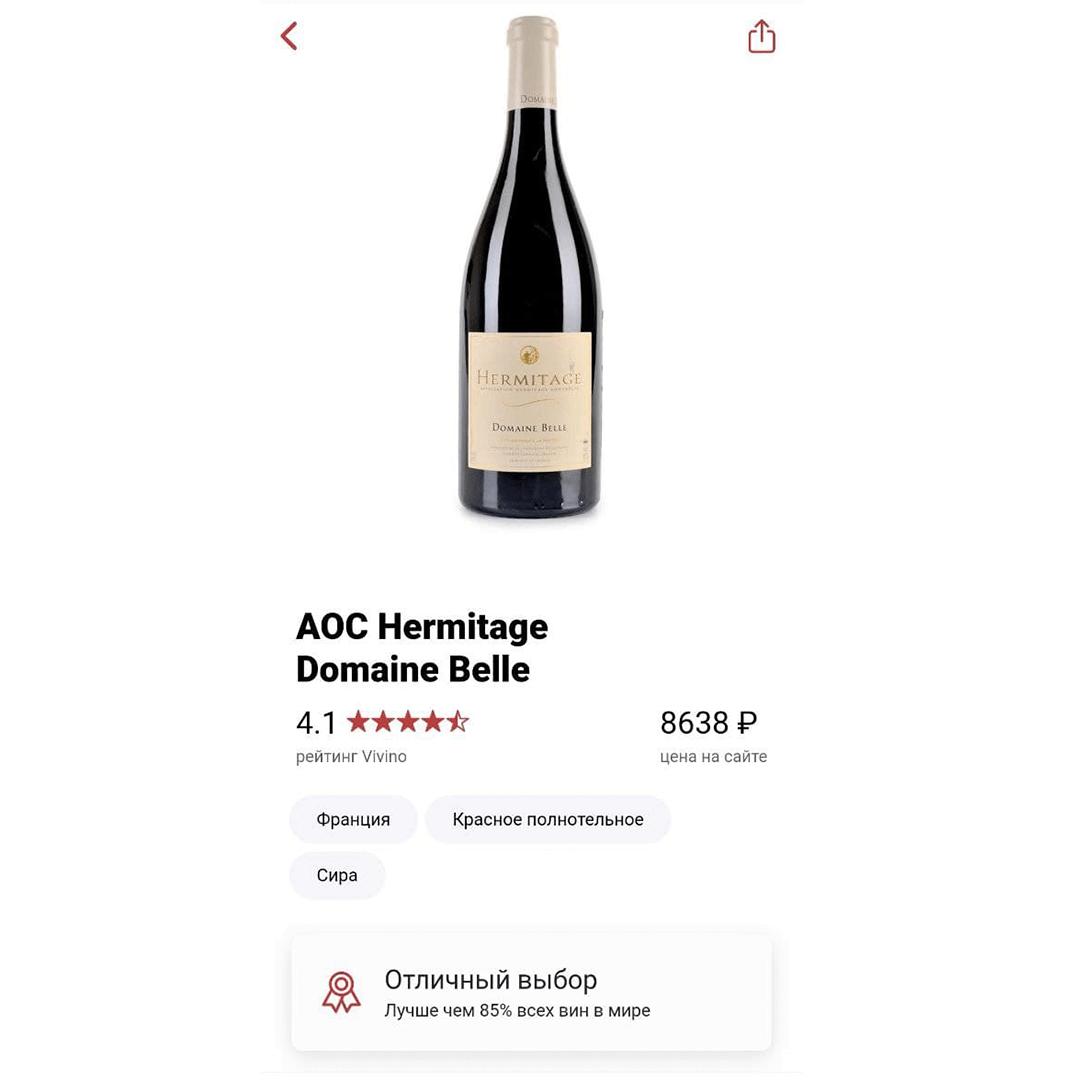Image resolution: width=1080 pixels, height=1080 pixels.
Task: Select the Франция filter chip
Action: (x=353, y=818)
